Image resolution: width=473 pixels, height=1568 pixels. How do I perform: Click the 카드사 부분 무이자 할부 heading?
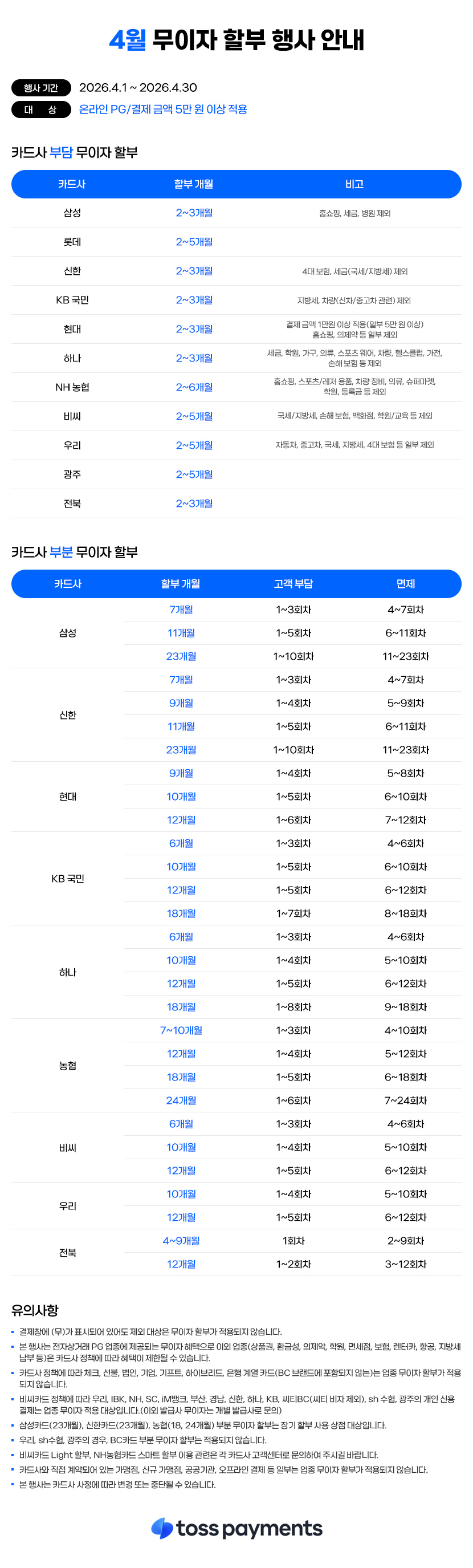[74, 552]
